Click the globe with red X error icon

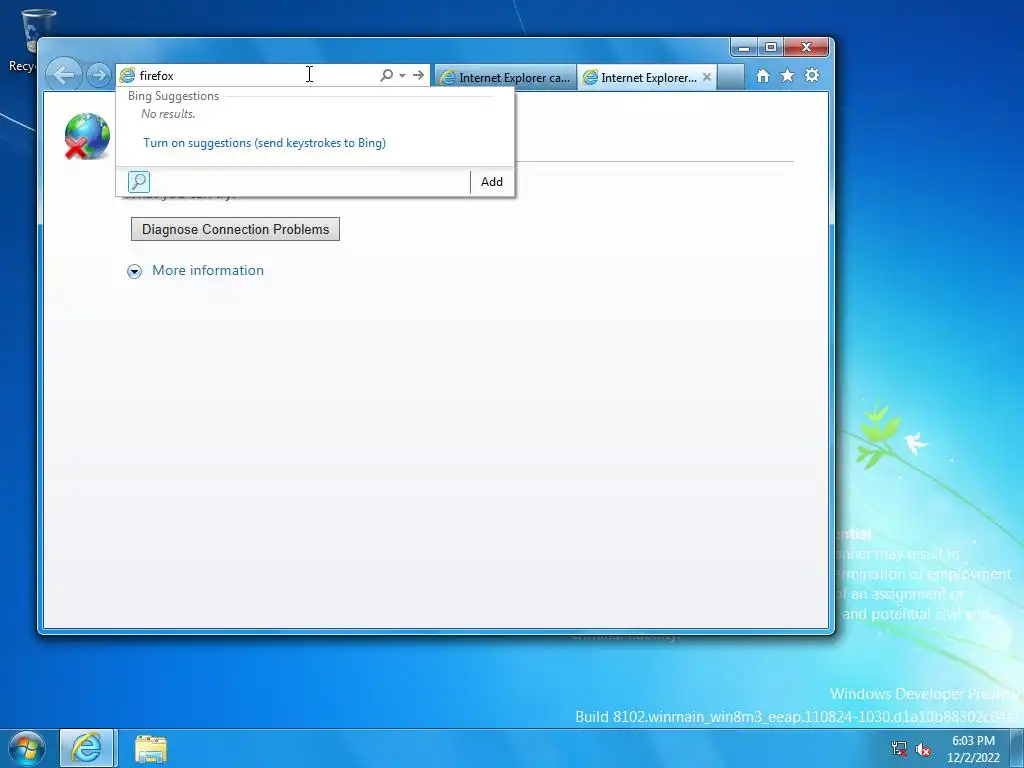pos(87,136)
